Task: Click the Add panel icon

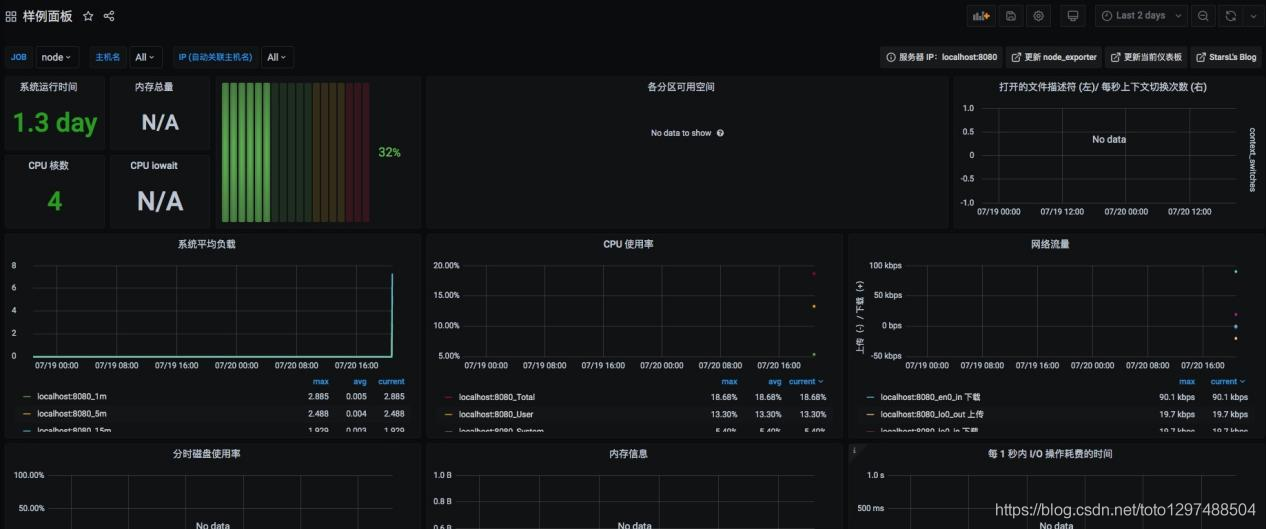Action: pos(981,16)
